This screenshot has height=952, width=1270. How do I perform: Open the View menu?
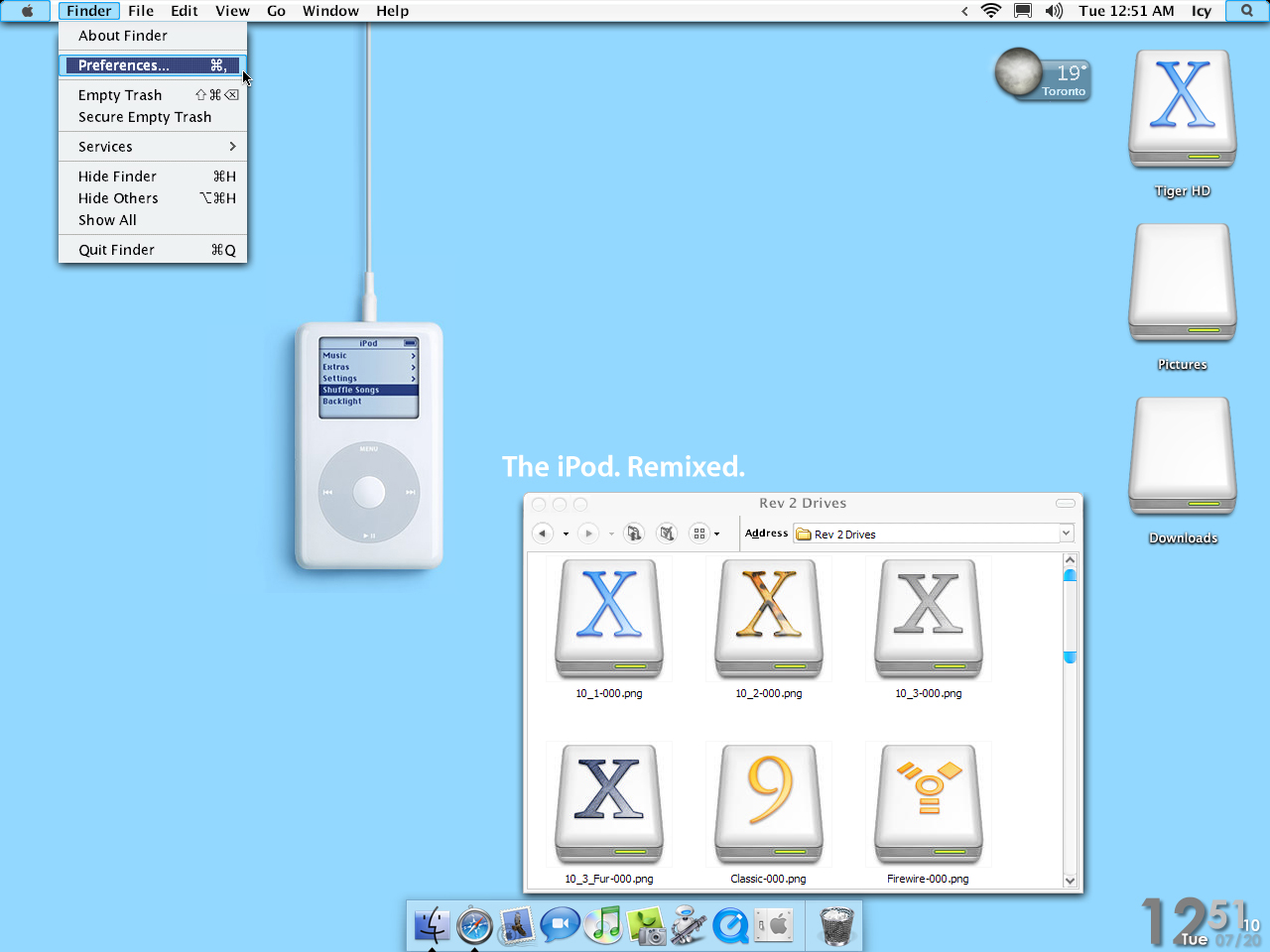232,11
